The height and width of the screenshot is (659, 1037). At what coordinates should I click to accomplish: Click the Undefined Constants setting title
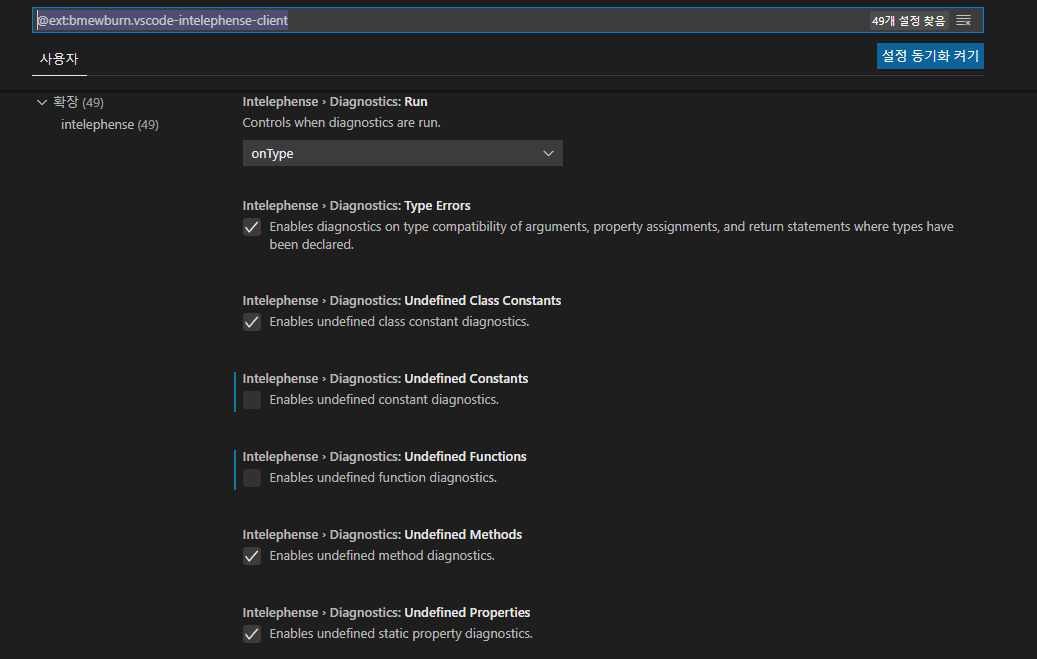[x=386, y=379]
